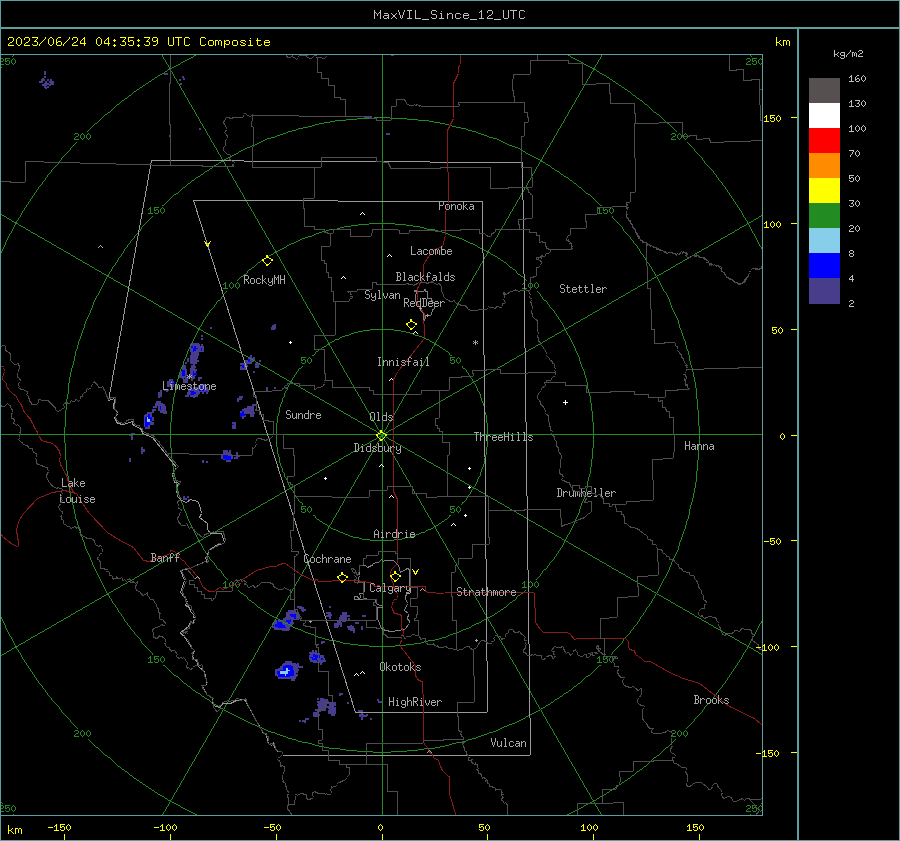The image size is (900, 841).
Task: Click the Innisfail town label
Action: coord(403,362)
